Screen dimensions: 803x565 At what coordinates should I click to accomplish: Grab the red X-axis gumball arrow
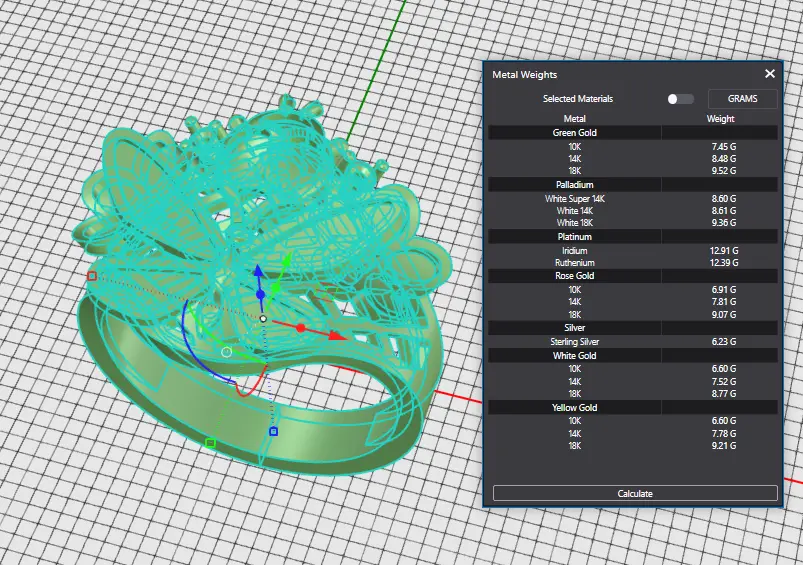click(x=336, y=336)
